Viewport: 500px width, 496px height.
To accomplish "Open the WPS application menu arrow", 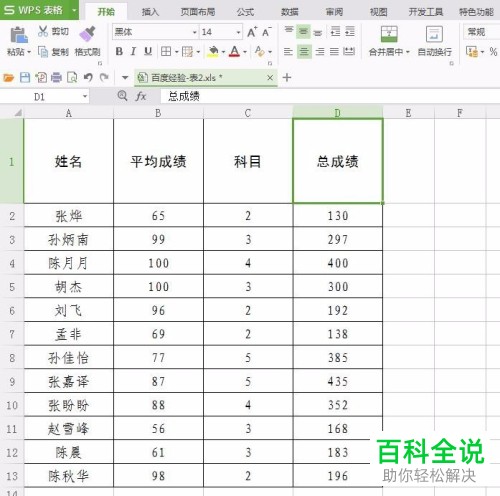I will tap(74, 10).
